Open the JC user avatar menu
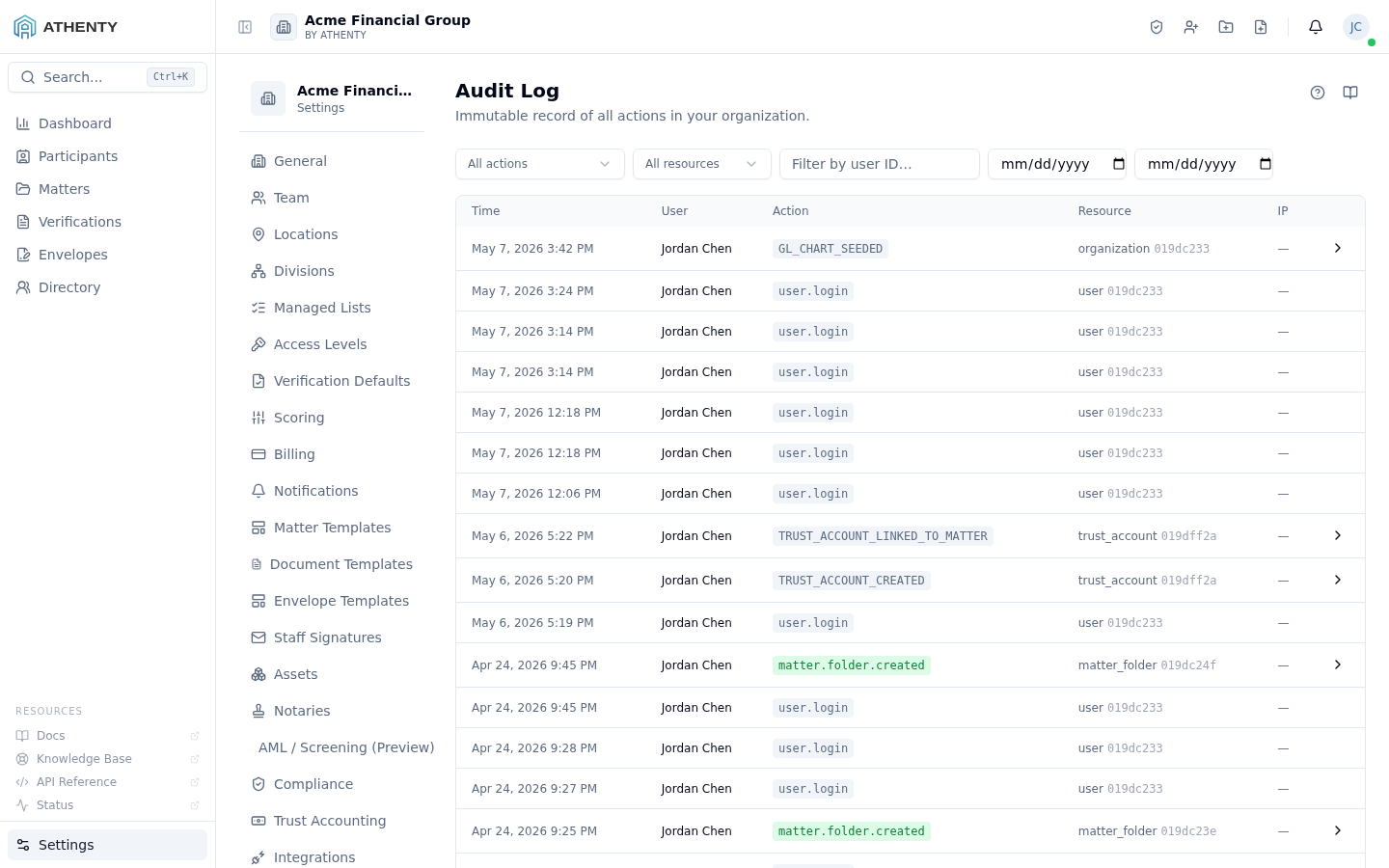 (x=1356, y=27)
